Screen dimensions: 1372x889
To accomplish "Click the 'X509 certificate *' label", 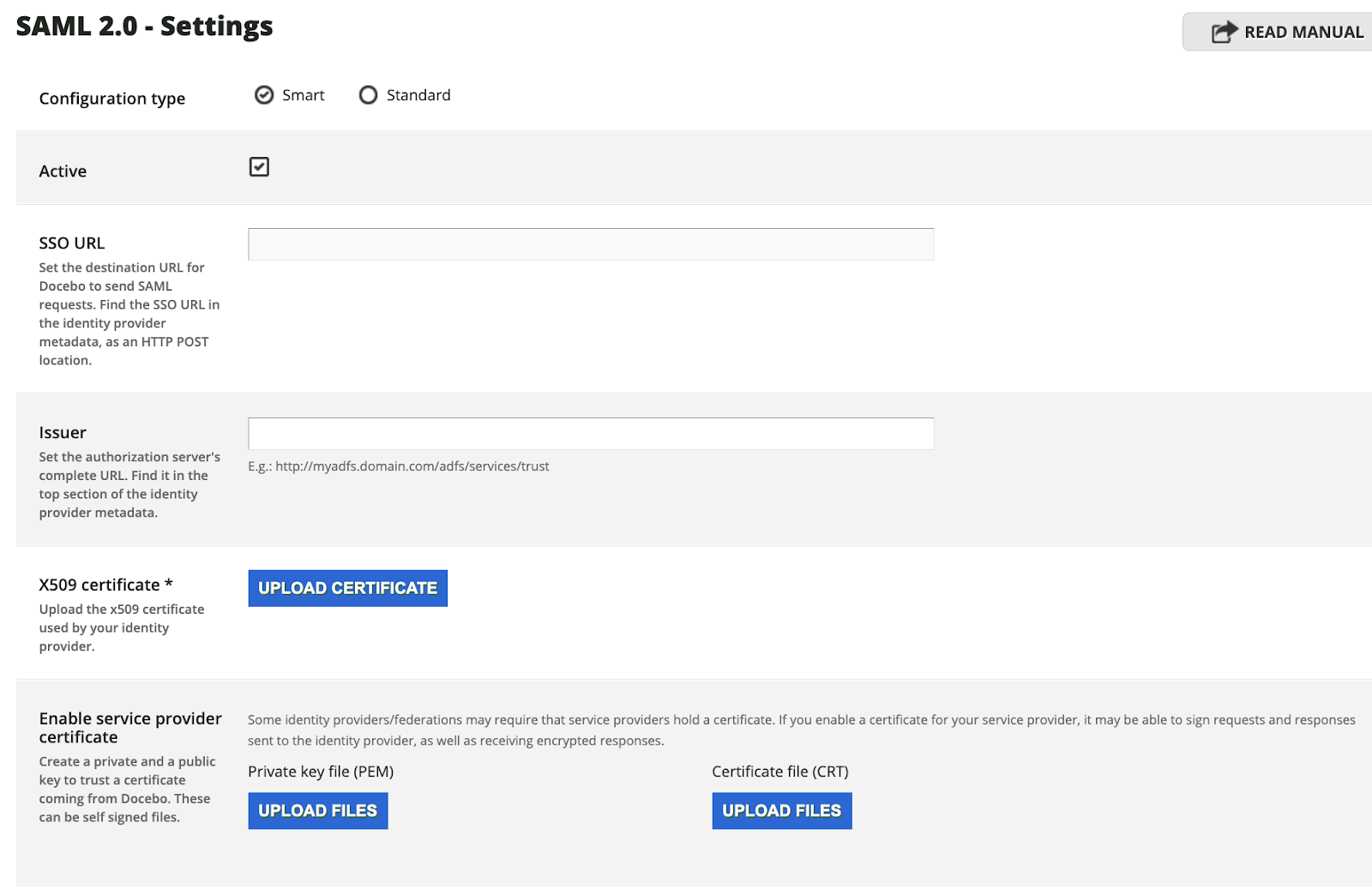I will coord(105,585).
